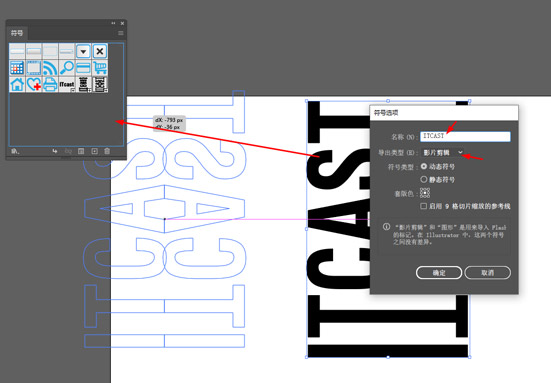Click the 确定 button
This screenshot has height=383, width=551.
tap(439, 272)
